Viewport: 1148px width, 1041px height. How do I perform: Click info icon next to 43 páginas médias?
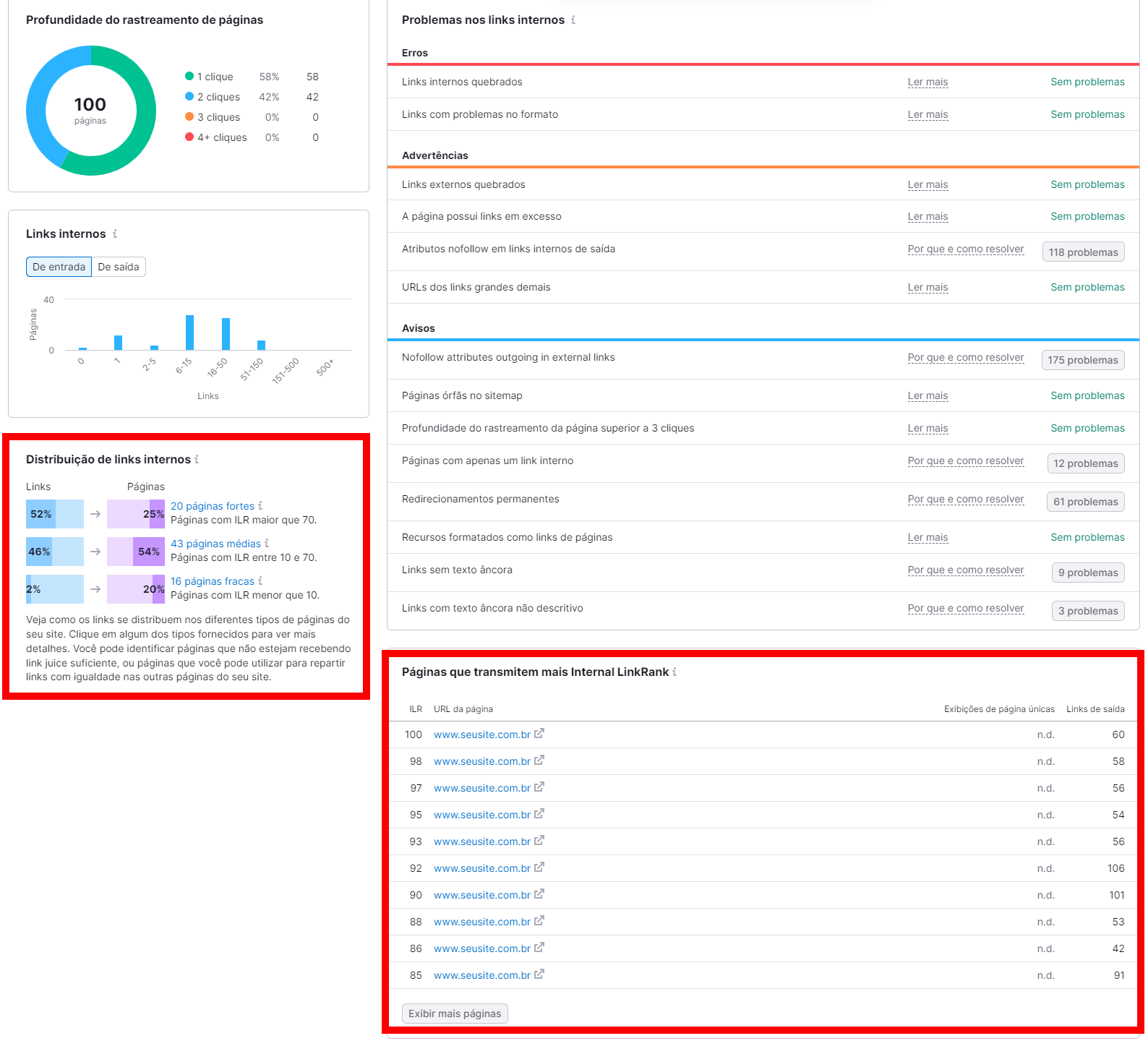point(267,544)
